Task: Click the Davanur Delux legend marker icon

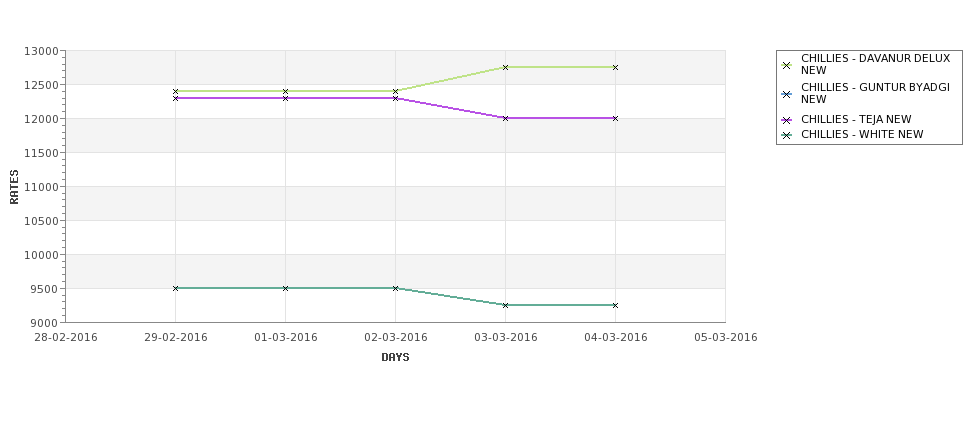Action: pos(787,65)
